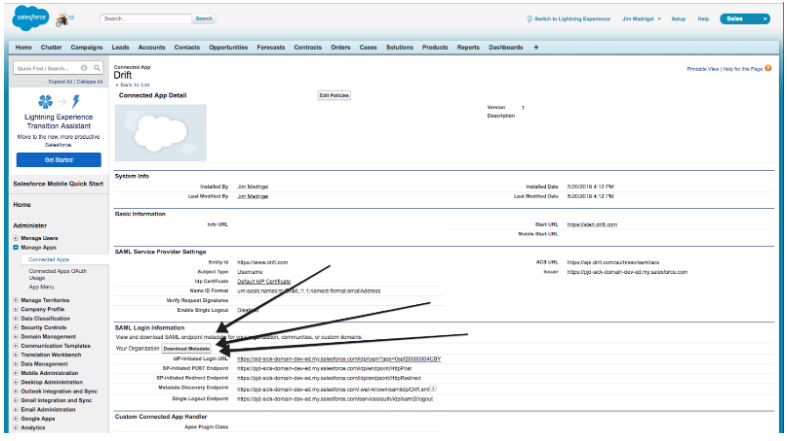Screen dimensions: 789x441
Task: Expand the Translation Workbench node
Action: (x=16, y=355)
